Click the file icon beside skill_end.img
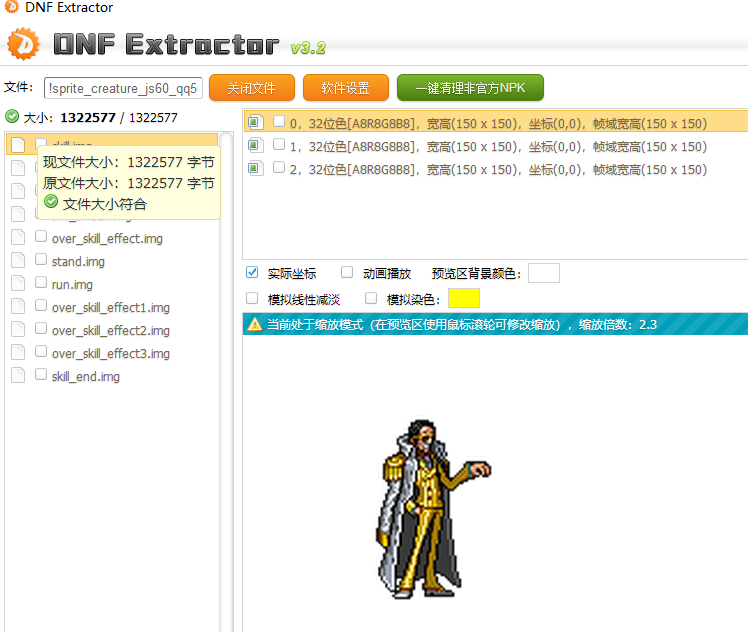 (x=18, y=375)
